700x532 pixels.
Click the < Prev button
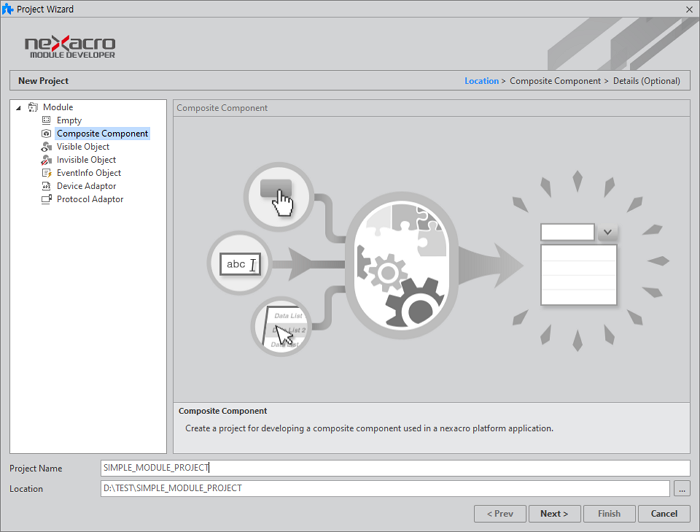click(500, 514)
